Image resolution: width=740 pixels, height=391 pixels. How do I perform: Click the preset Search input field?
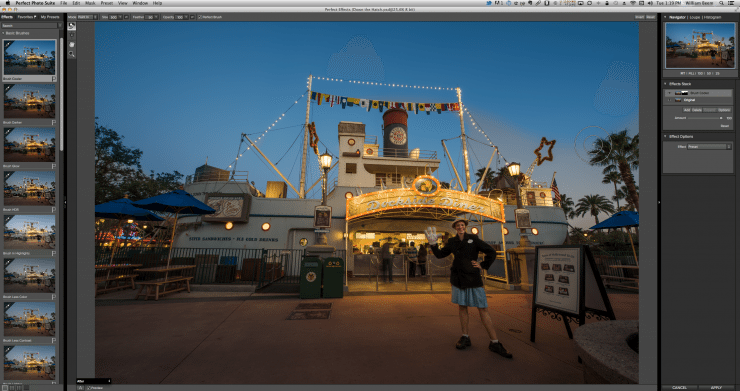29,26
